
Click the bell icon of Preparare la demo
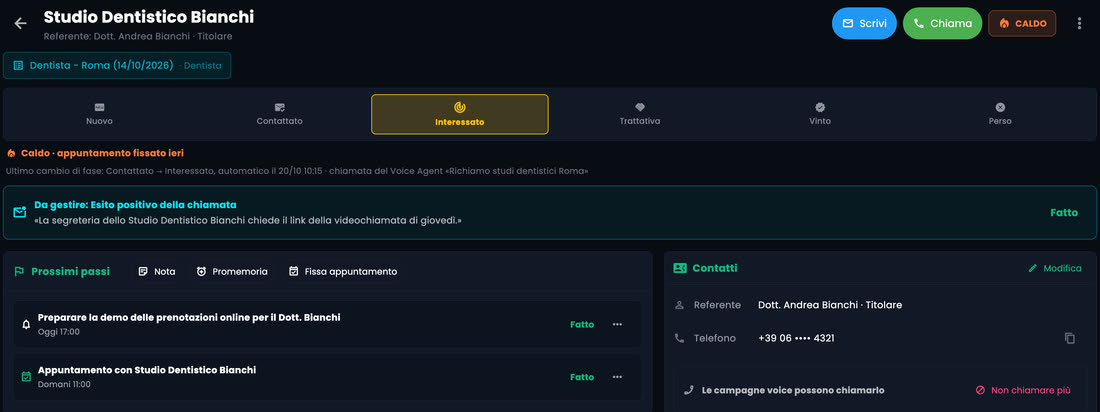coord(27,324)
